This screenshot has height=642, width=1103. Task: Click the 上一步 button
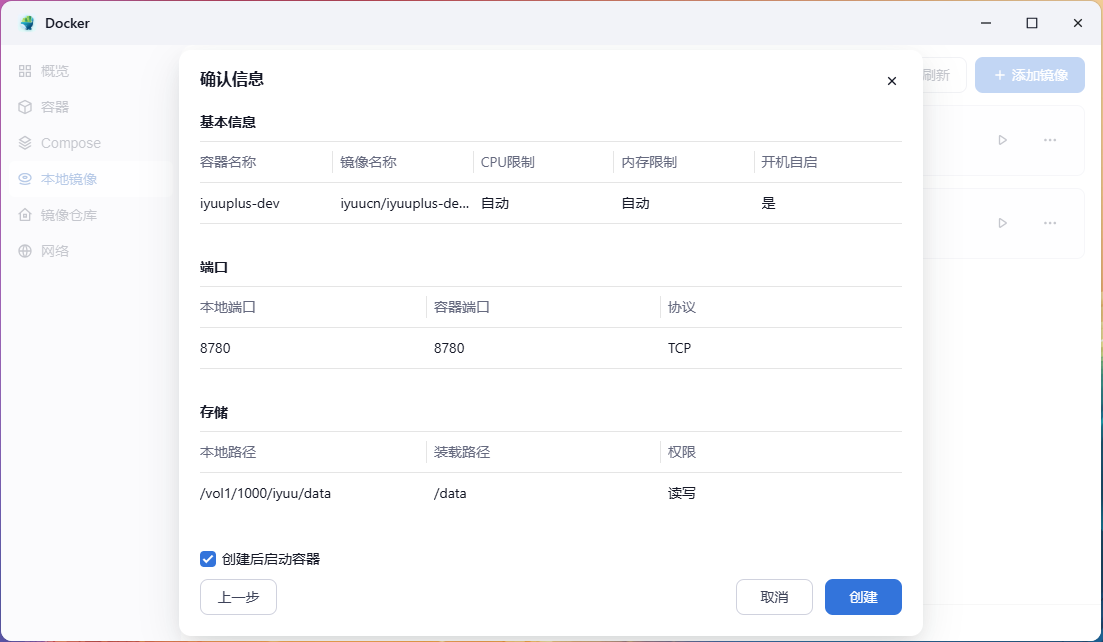click(238, 597)
